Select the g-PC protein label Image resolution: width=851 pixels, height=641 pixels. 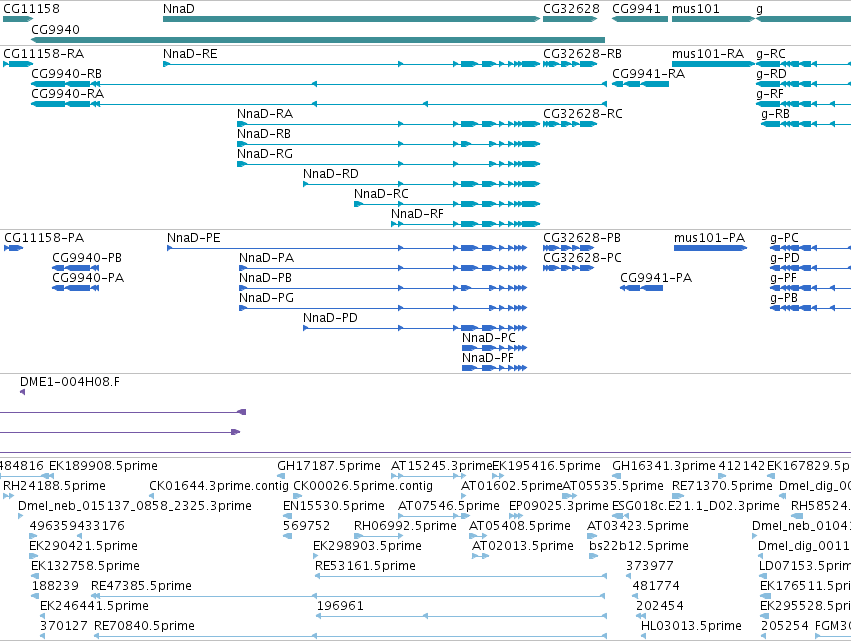[x=784, y=238]
